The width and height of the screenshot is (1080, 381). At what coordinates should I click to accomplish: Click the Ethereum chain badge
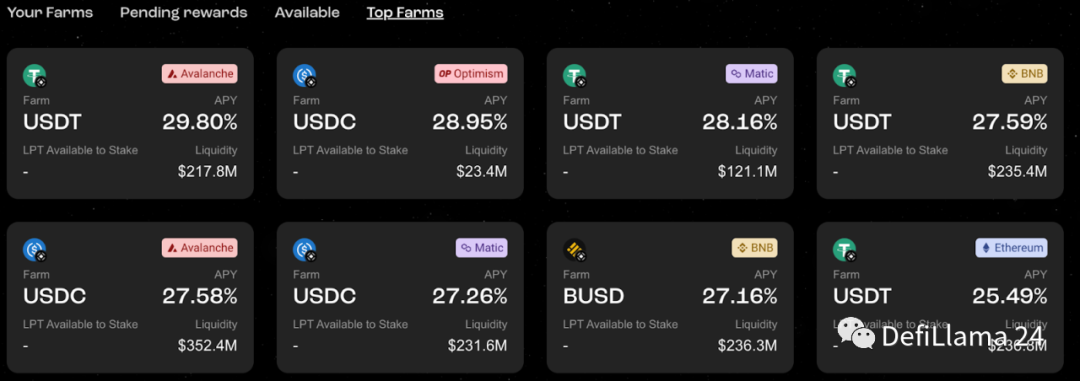click(x=1011, y=248)
